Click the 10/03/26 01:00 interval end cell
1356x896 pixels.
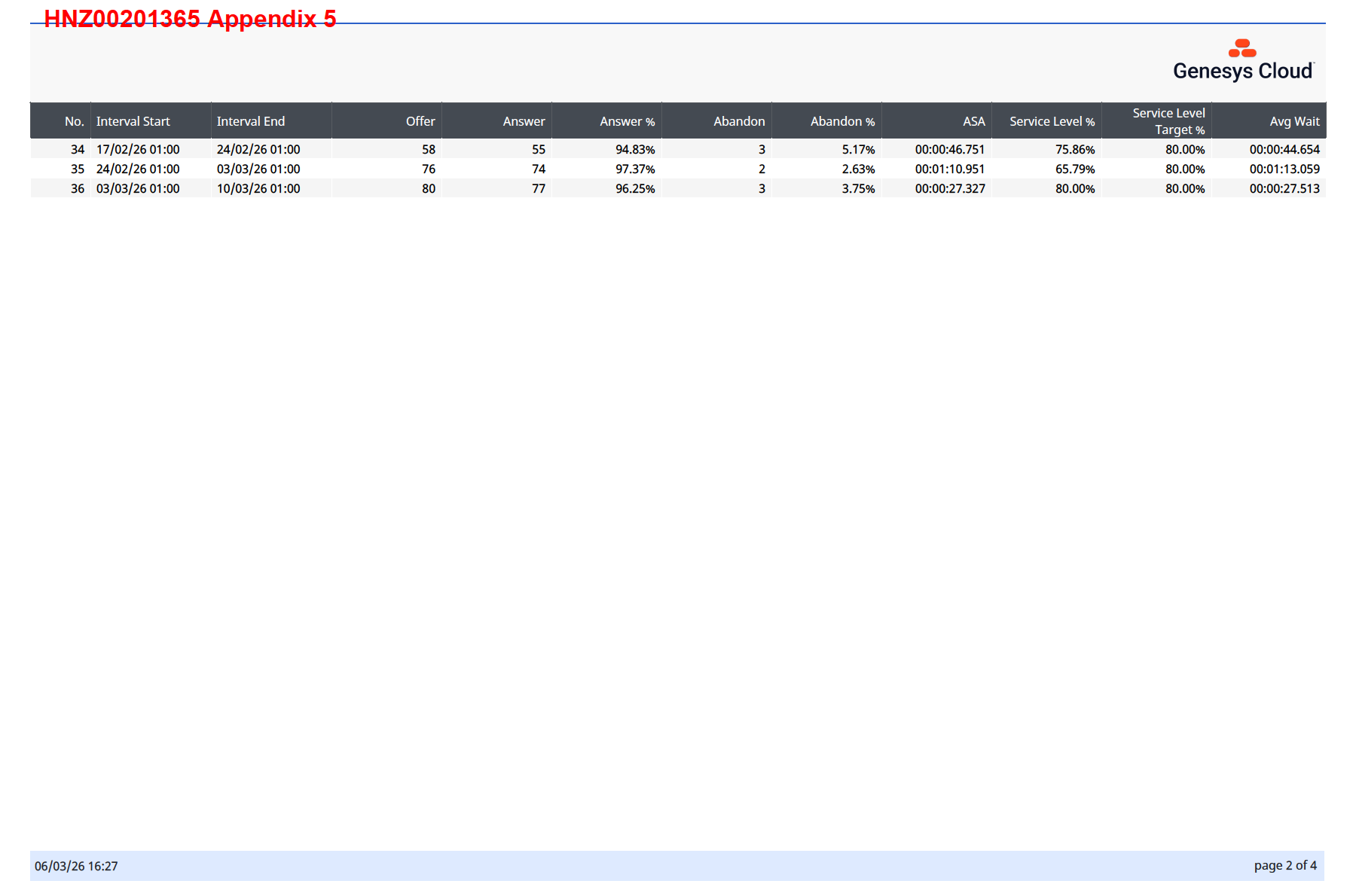(x=258, y=188)
